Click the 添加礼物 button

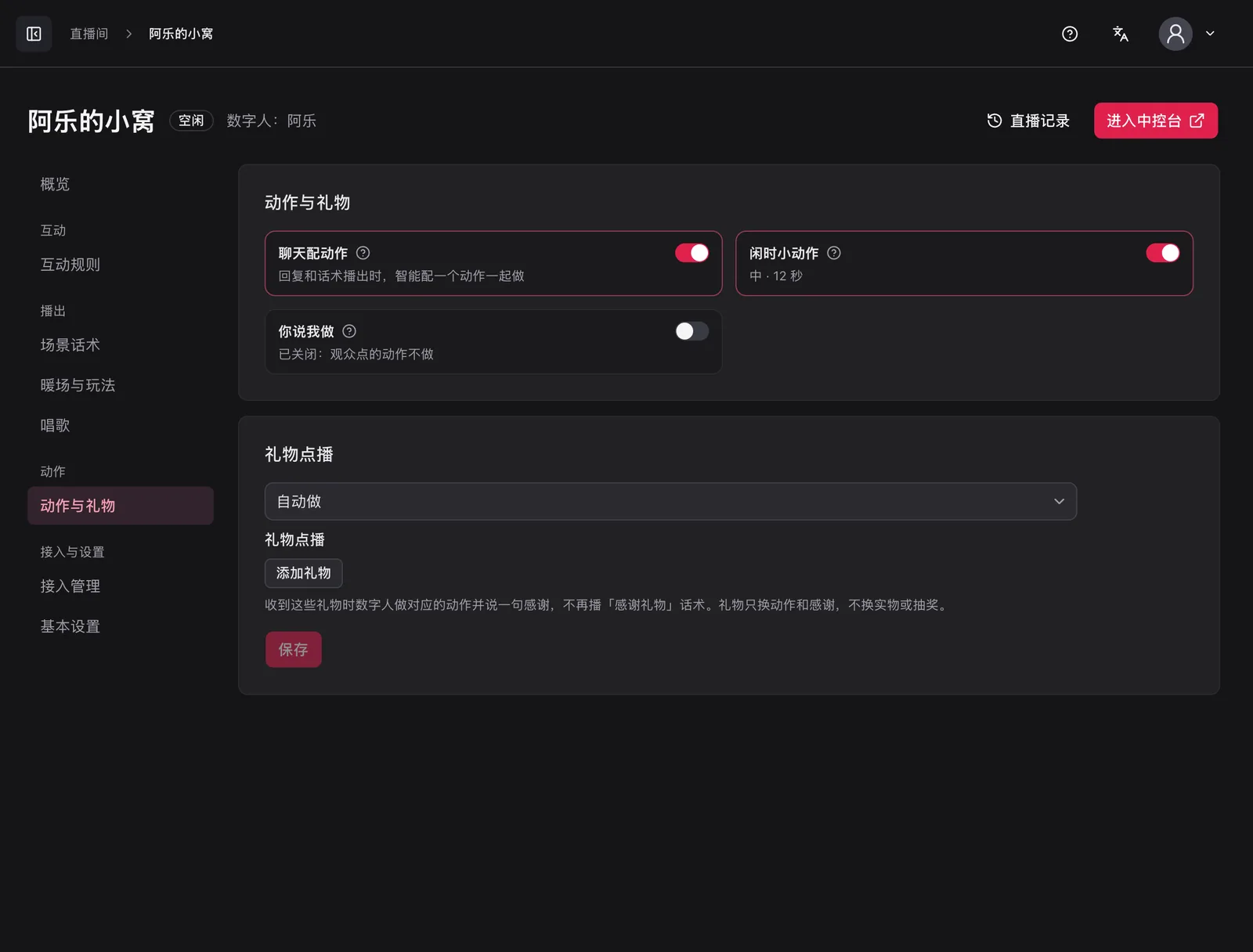(x=304, y=573)
